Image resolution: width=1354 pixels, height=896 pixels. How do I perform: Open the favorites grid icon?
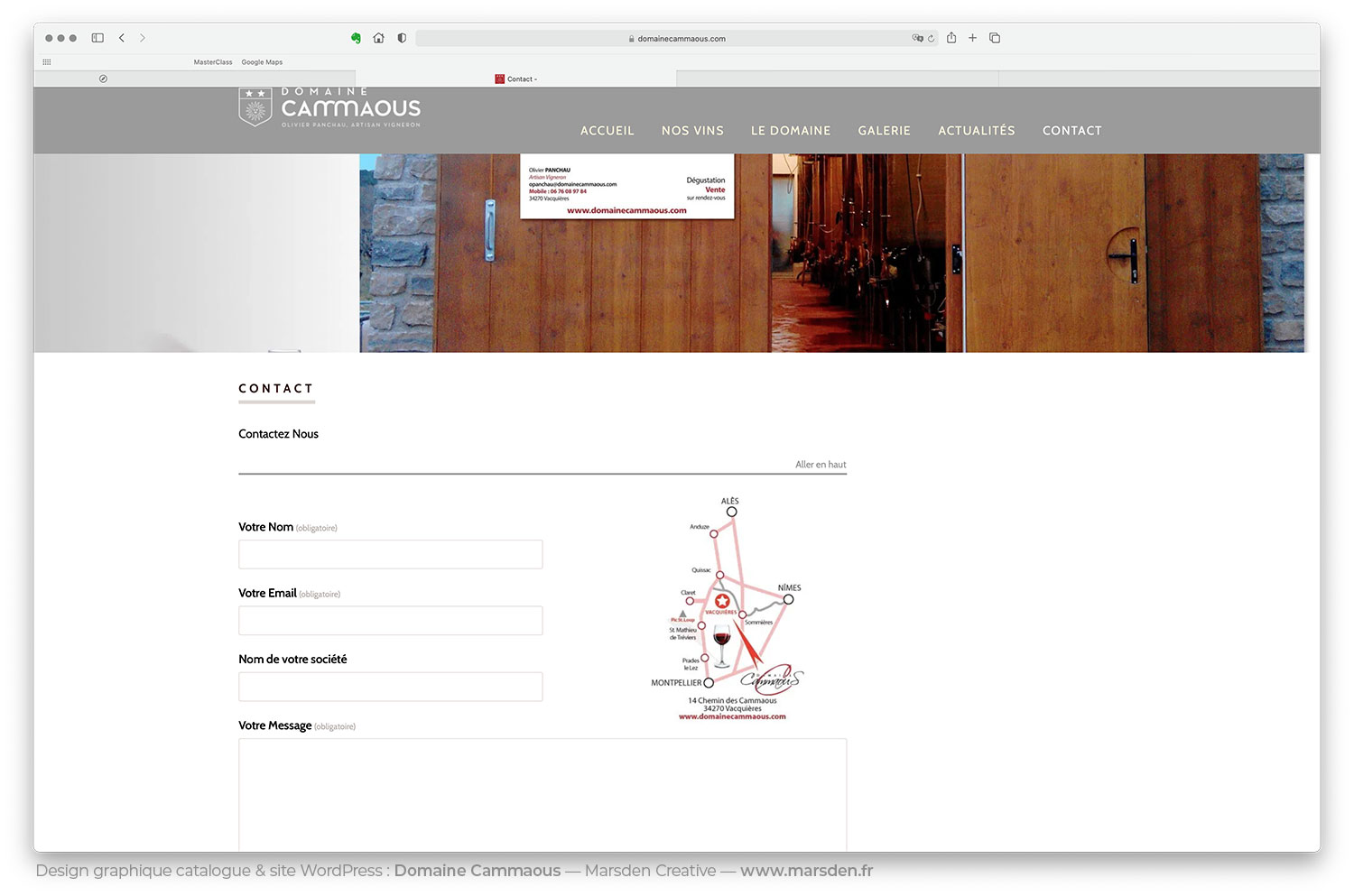(47, 62)
